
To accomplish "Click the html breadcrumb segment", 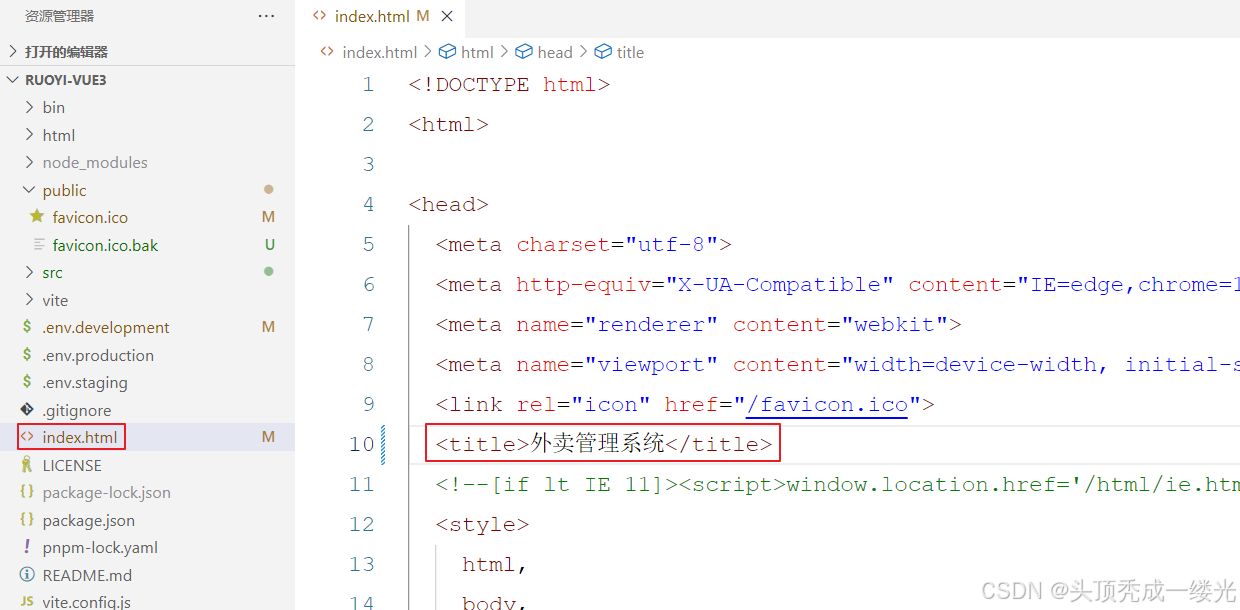I will (x=477, y=52).
